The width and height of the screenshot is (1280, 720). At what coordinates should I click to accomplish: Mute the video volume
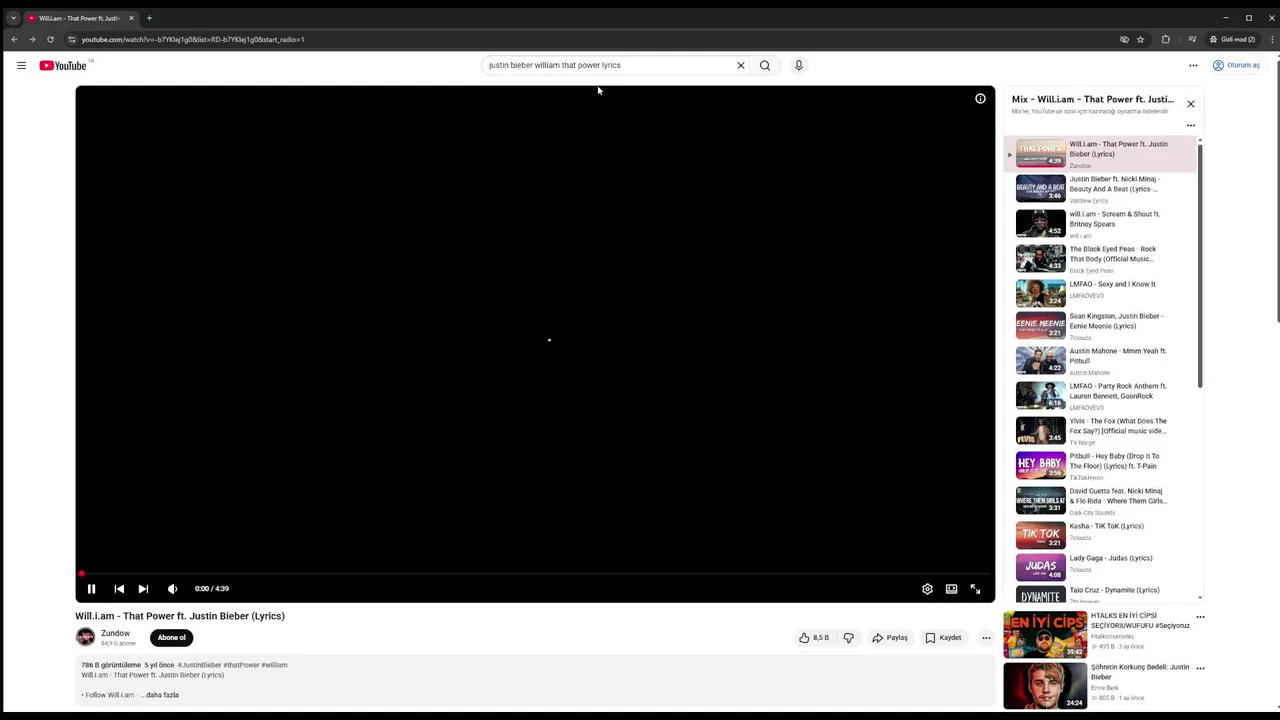tap(172, 589)
